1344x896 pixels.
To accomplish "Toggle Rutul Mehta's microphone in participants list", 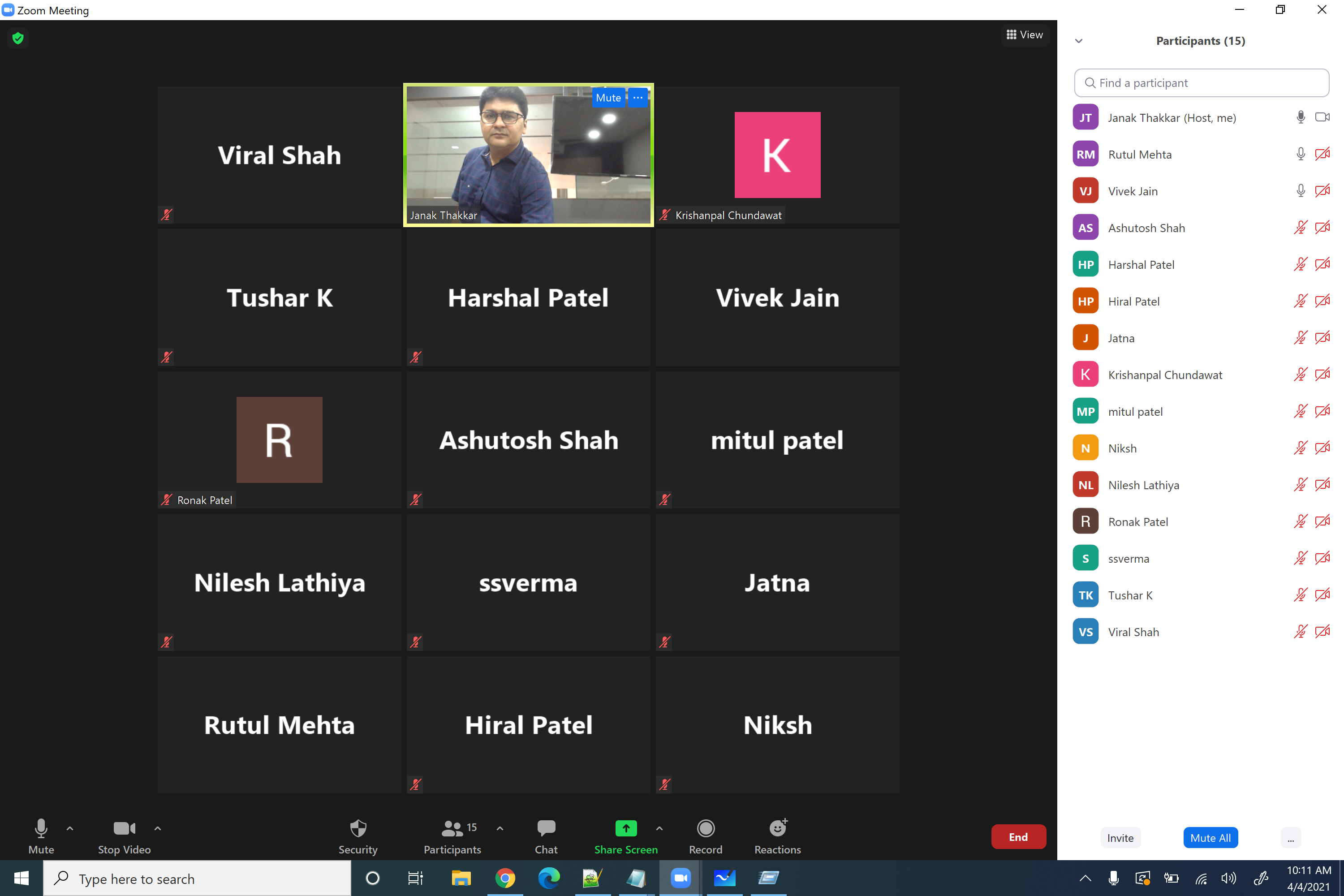I will (x=1300, y=154).
